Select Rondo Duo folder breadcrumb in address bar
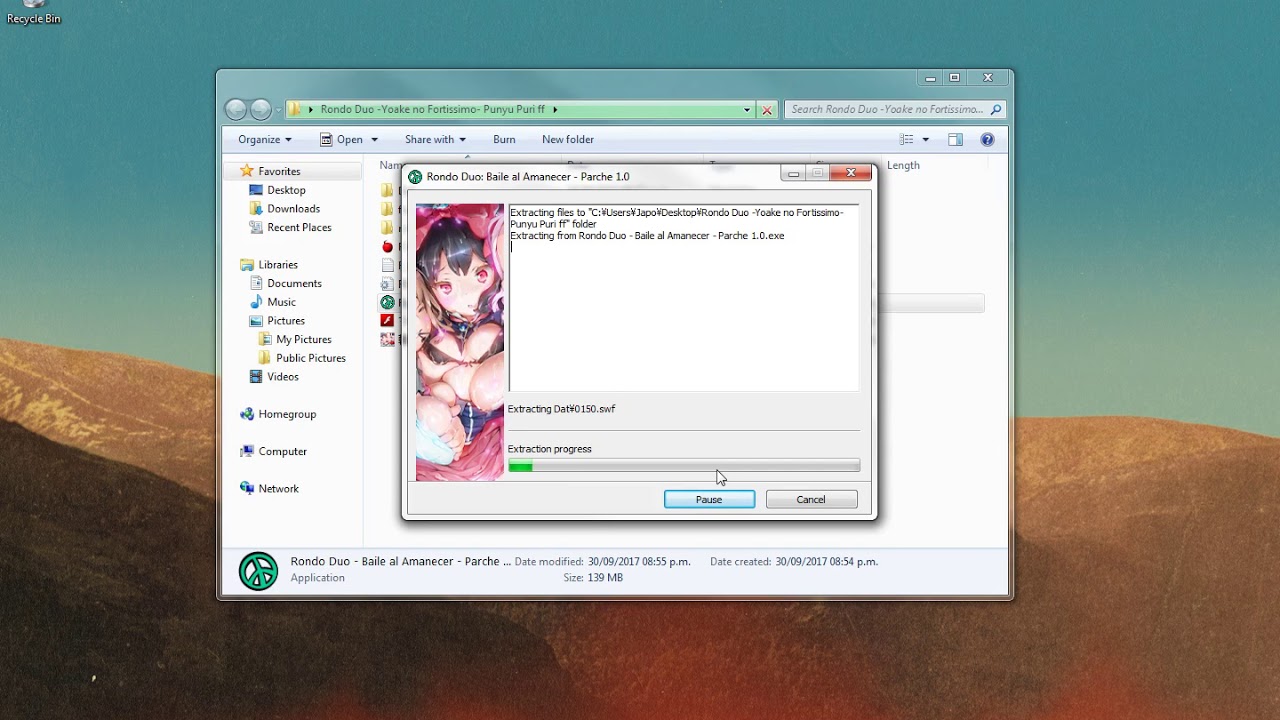The height and width of the screenshot is (720, 1280). (432, 109)
